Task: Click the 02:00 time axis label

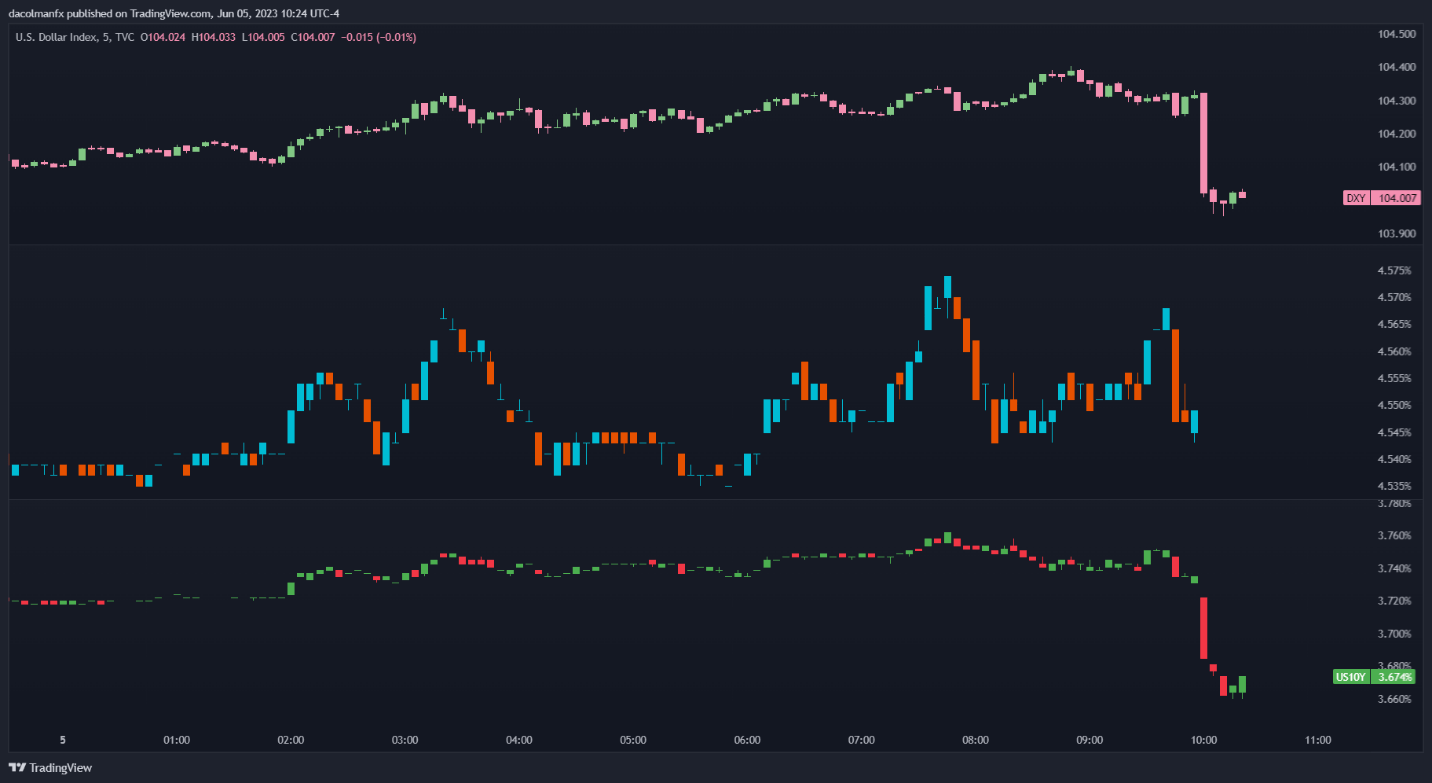Action: (291, 741)
